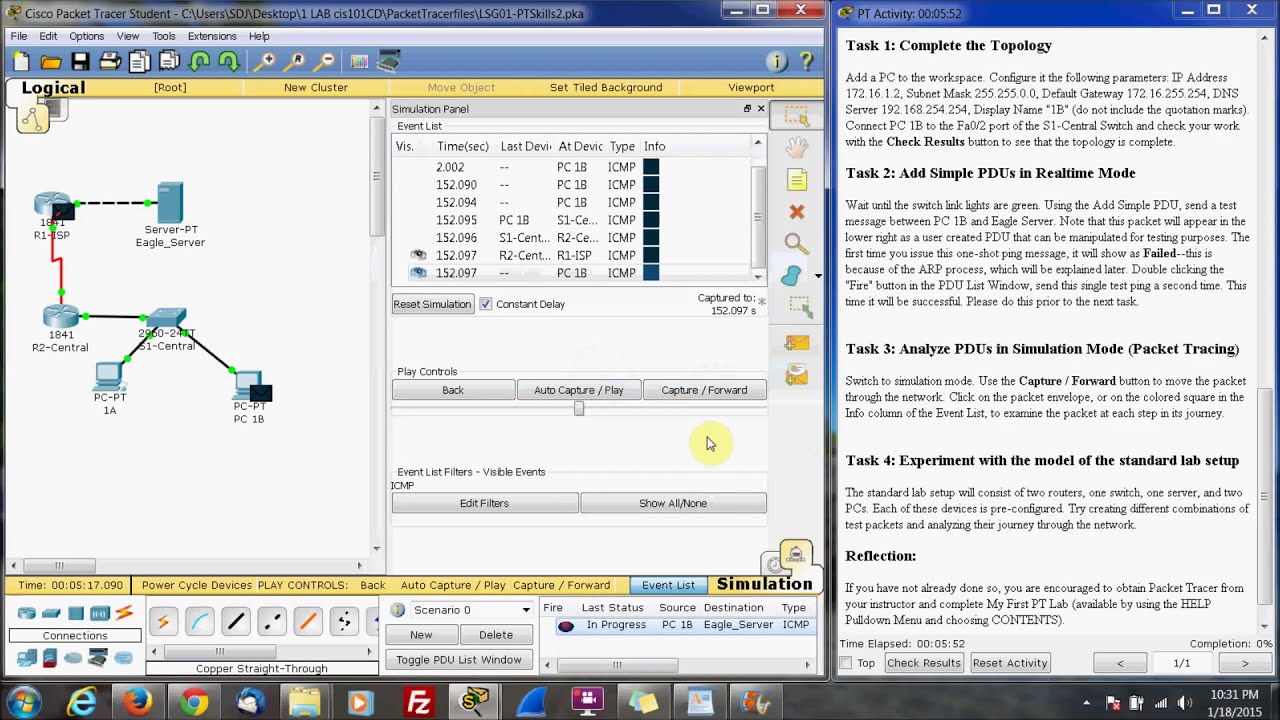Open the File menu

click(19, 36)
